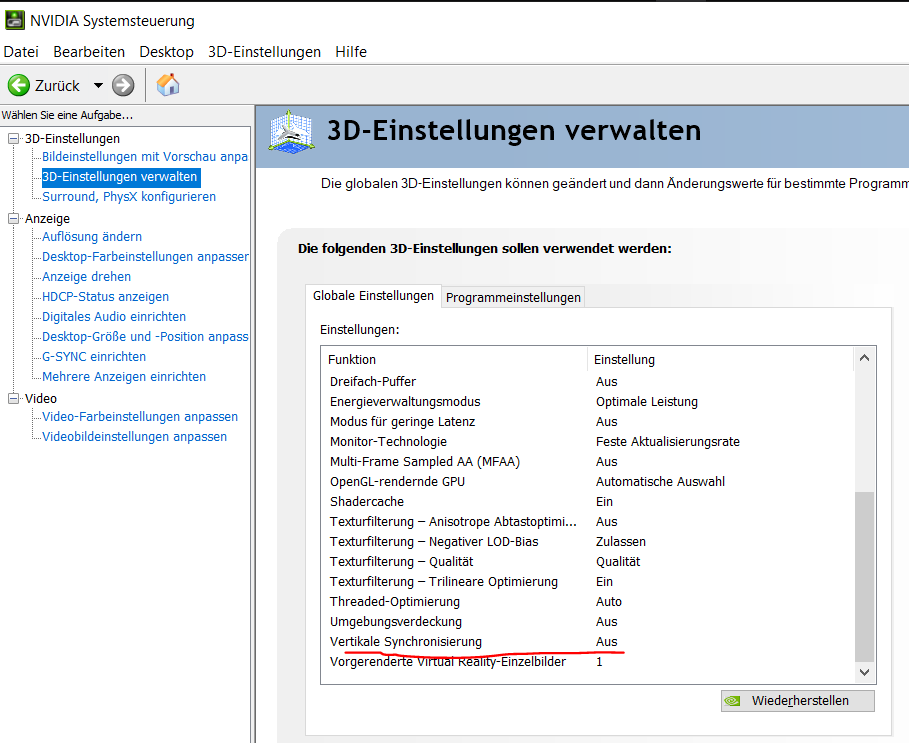Click the Zulassen setting value
The width and height of the screenshot is (909, 743).
(620, 541)
